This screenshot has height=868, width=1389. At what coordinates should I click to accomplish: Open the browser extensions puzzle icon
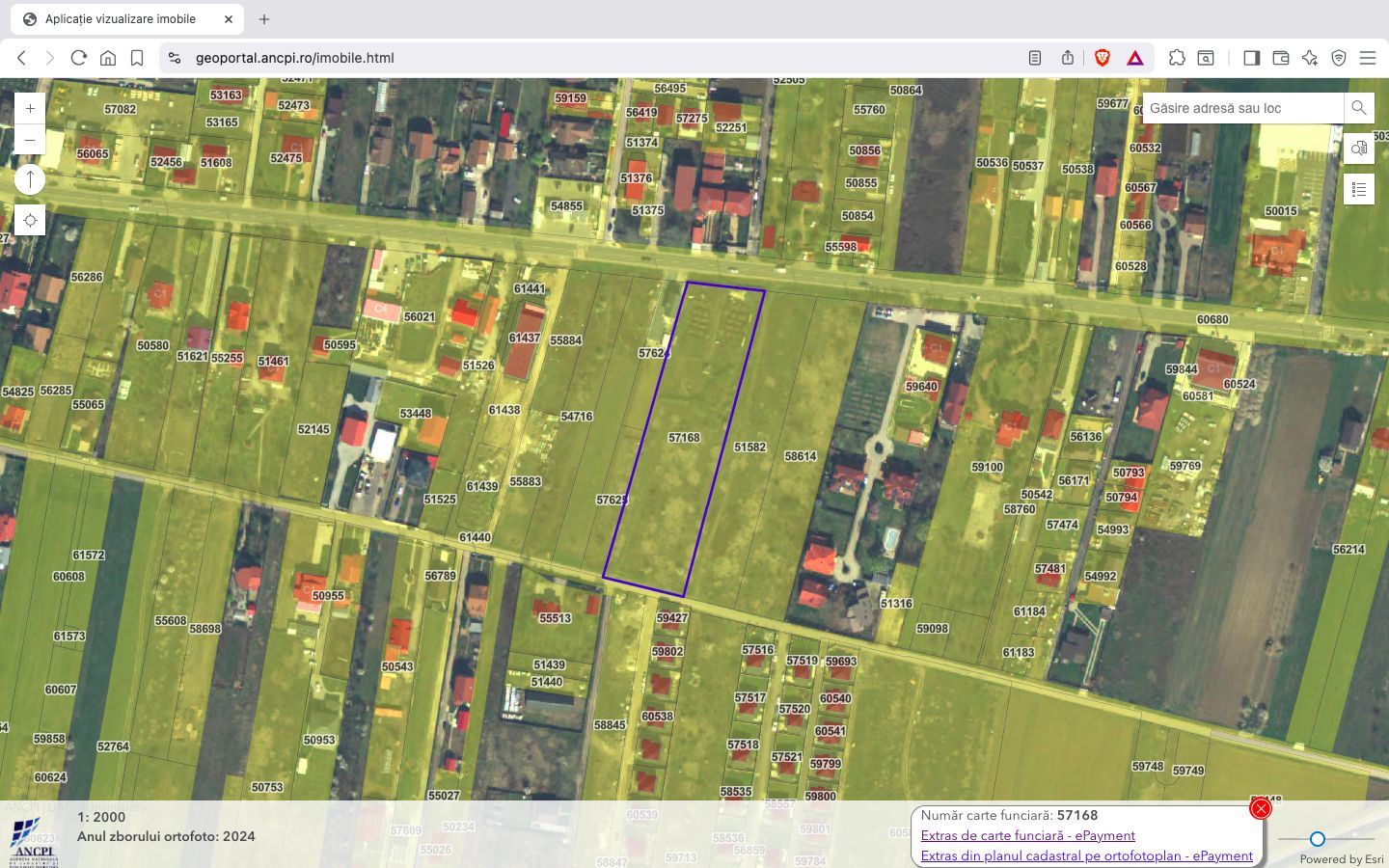pyautogui.click(x=1178, y=58)
